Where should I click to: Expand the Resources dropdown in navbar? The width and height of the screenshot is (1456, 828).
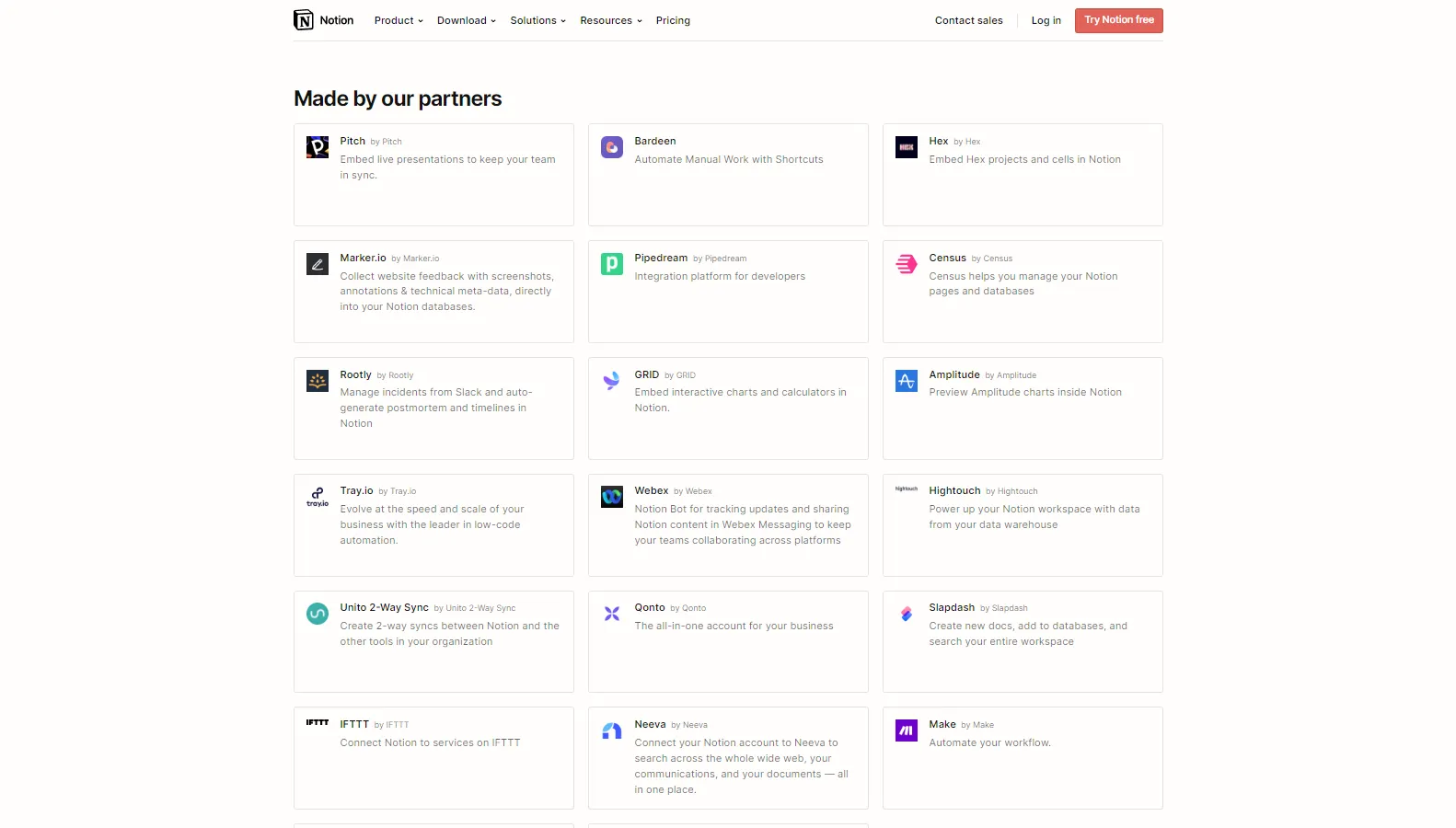(611, 20)
